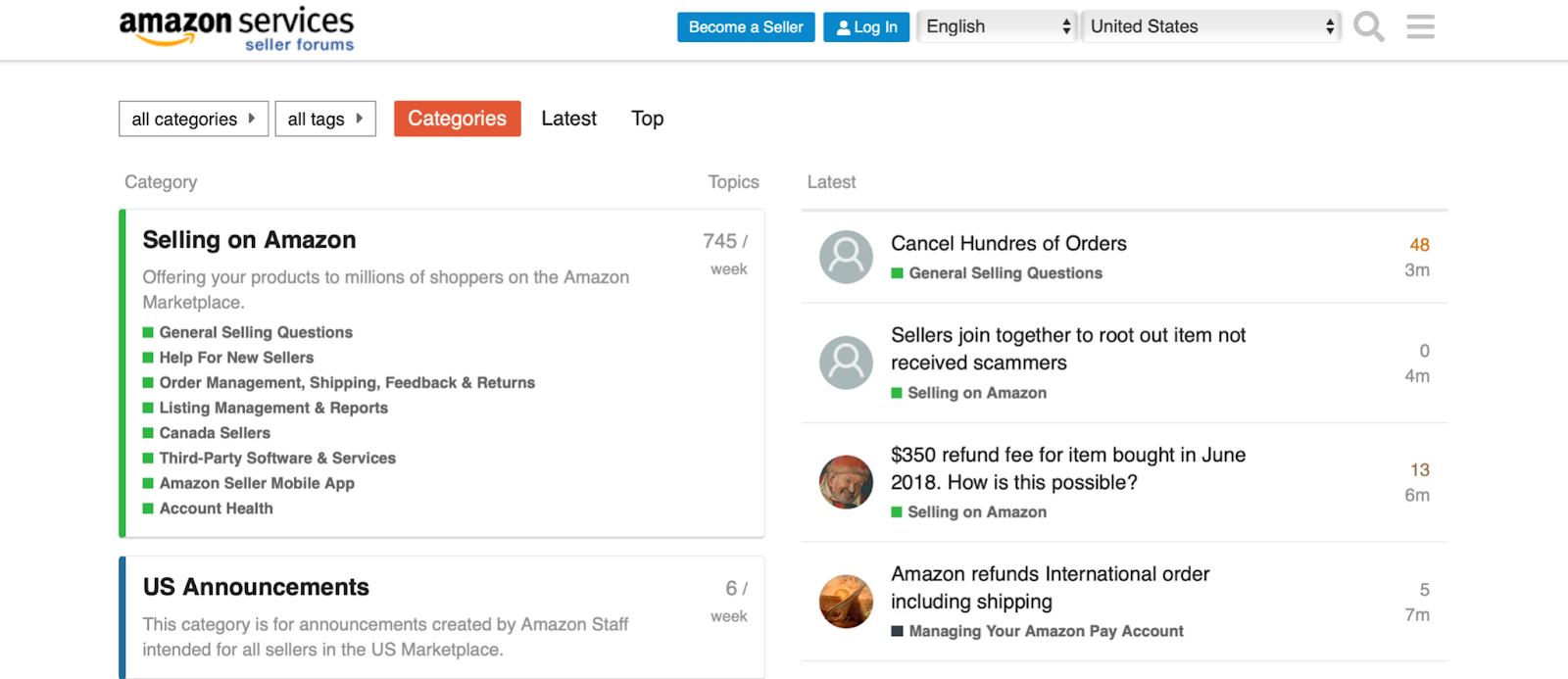Click avatar next to $350 refund fee topic
Viewport: 1568px width, 679px height.
pyautogui.click(x=846, y=482)
